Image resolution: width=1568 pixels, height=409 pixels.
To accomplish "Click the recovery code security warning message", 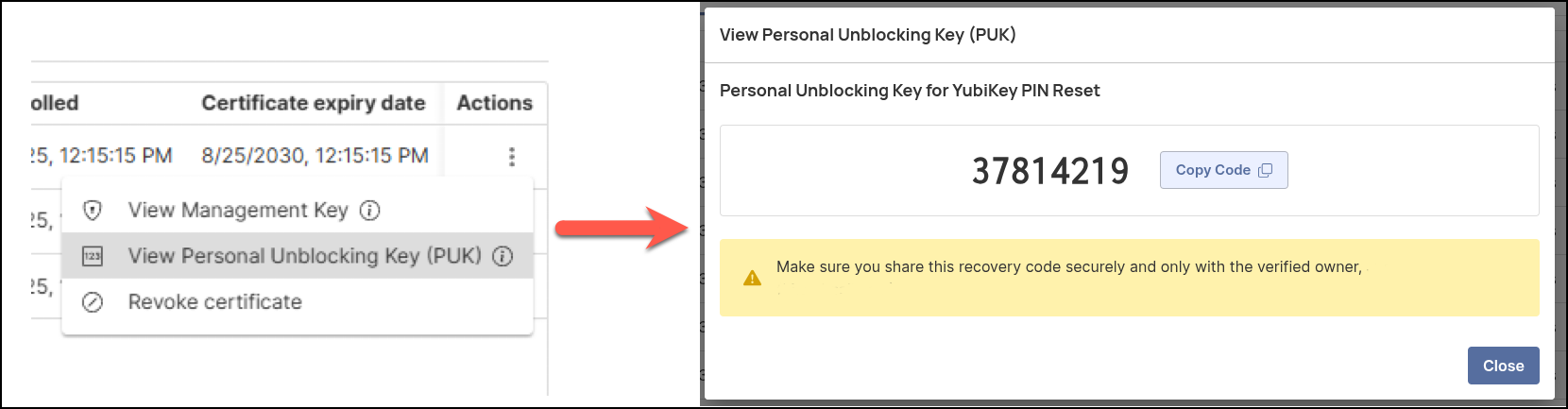I will pos(1068,267).
